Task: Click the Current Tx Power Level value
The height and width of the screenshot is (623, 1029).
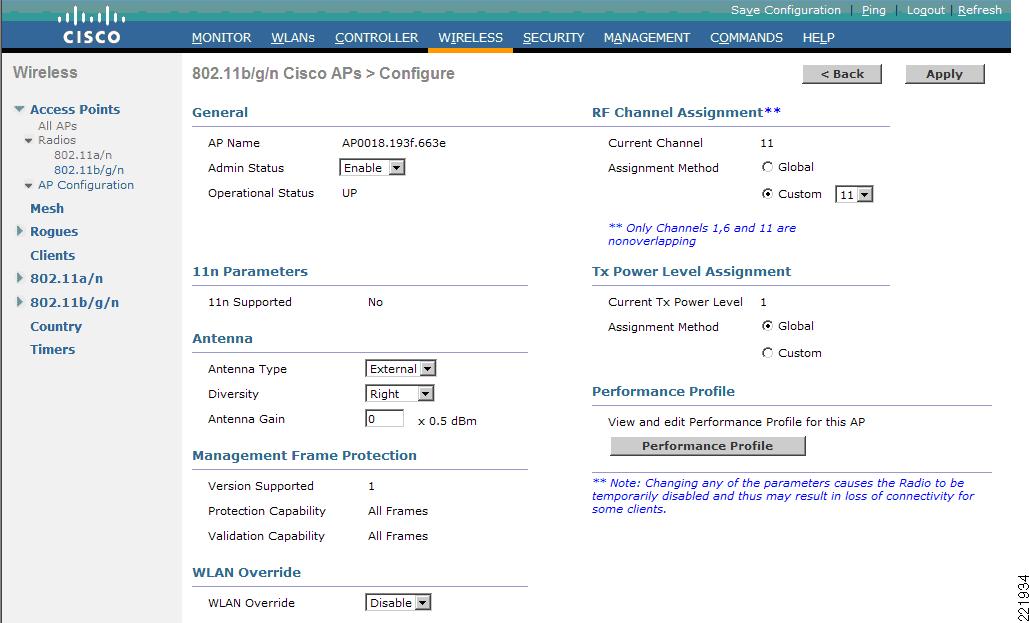Action: tap(763, 302)
